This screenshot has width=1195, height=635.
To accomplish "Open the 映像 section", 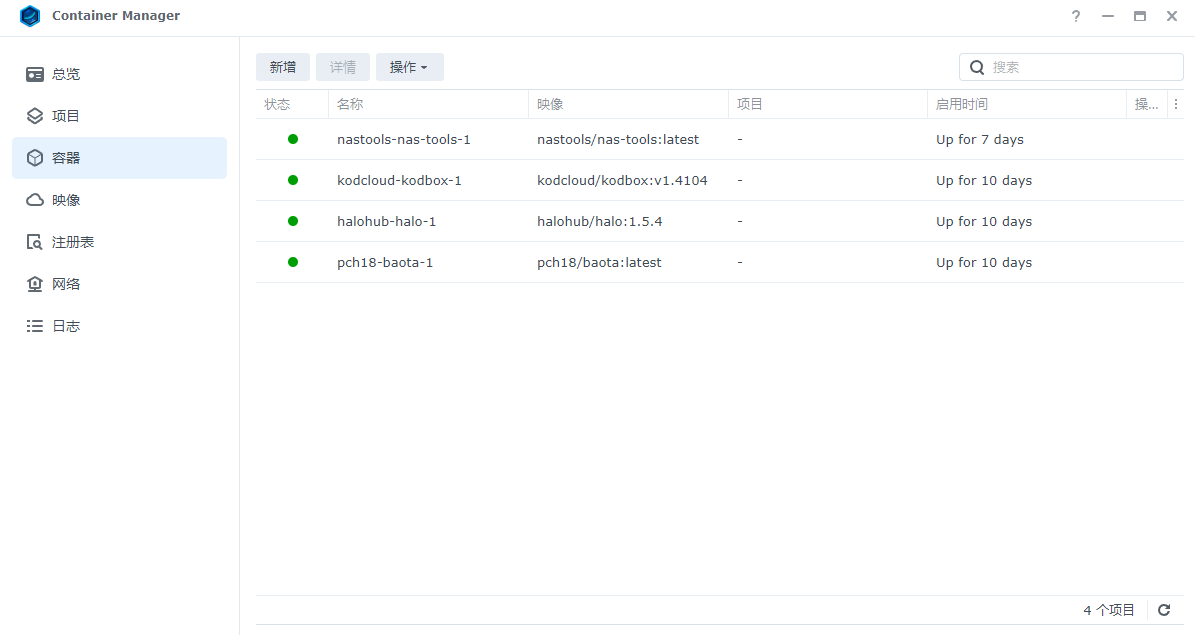I will coord(120,200).
